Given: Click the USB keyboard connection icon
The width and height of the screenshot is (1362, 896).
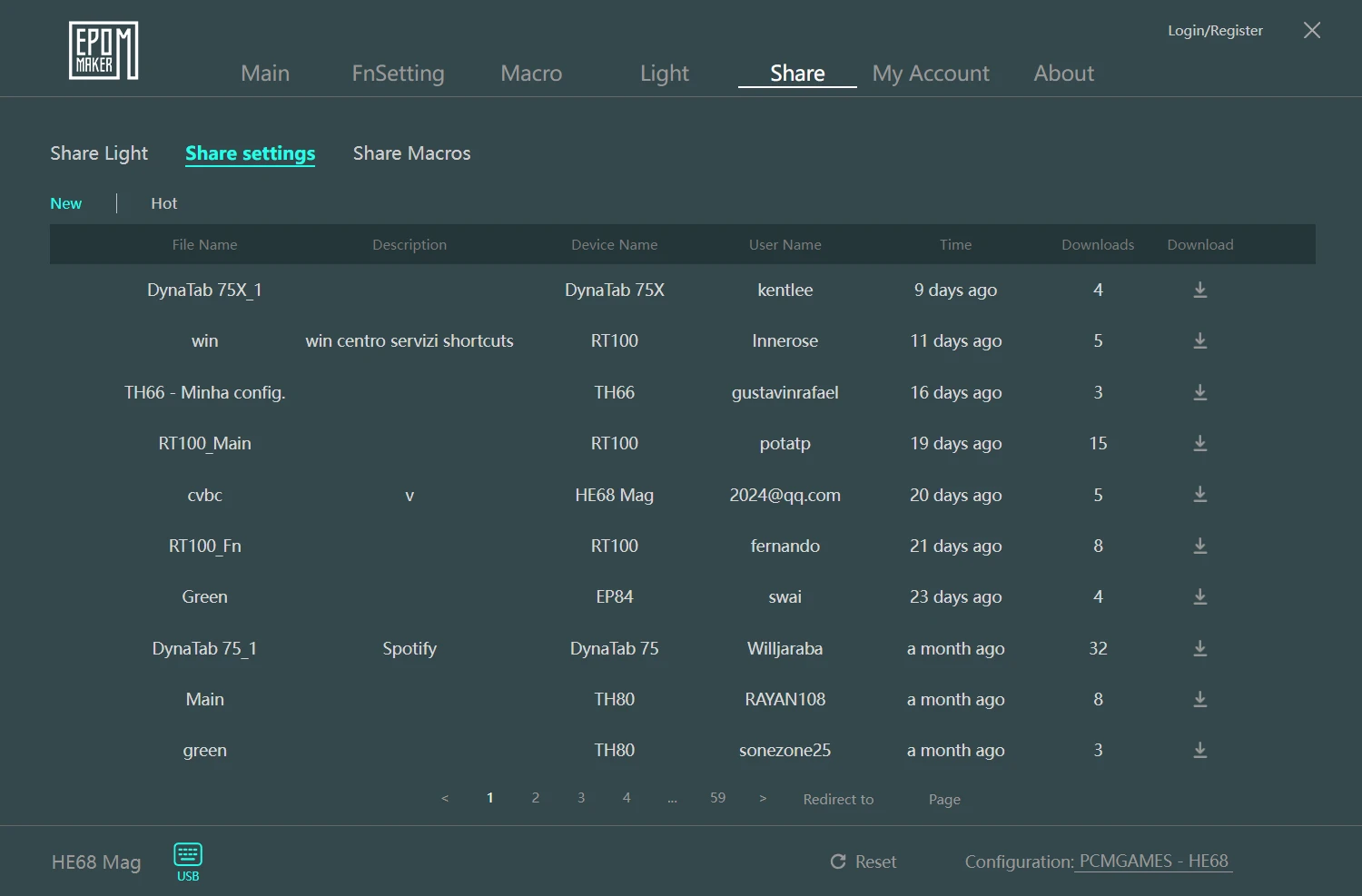Looking at the screenshot, I should point(188,862).
